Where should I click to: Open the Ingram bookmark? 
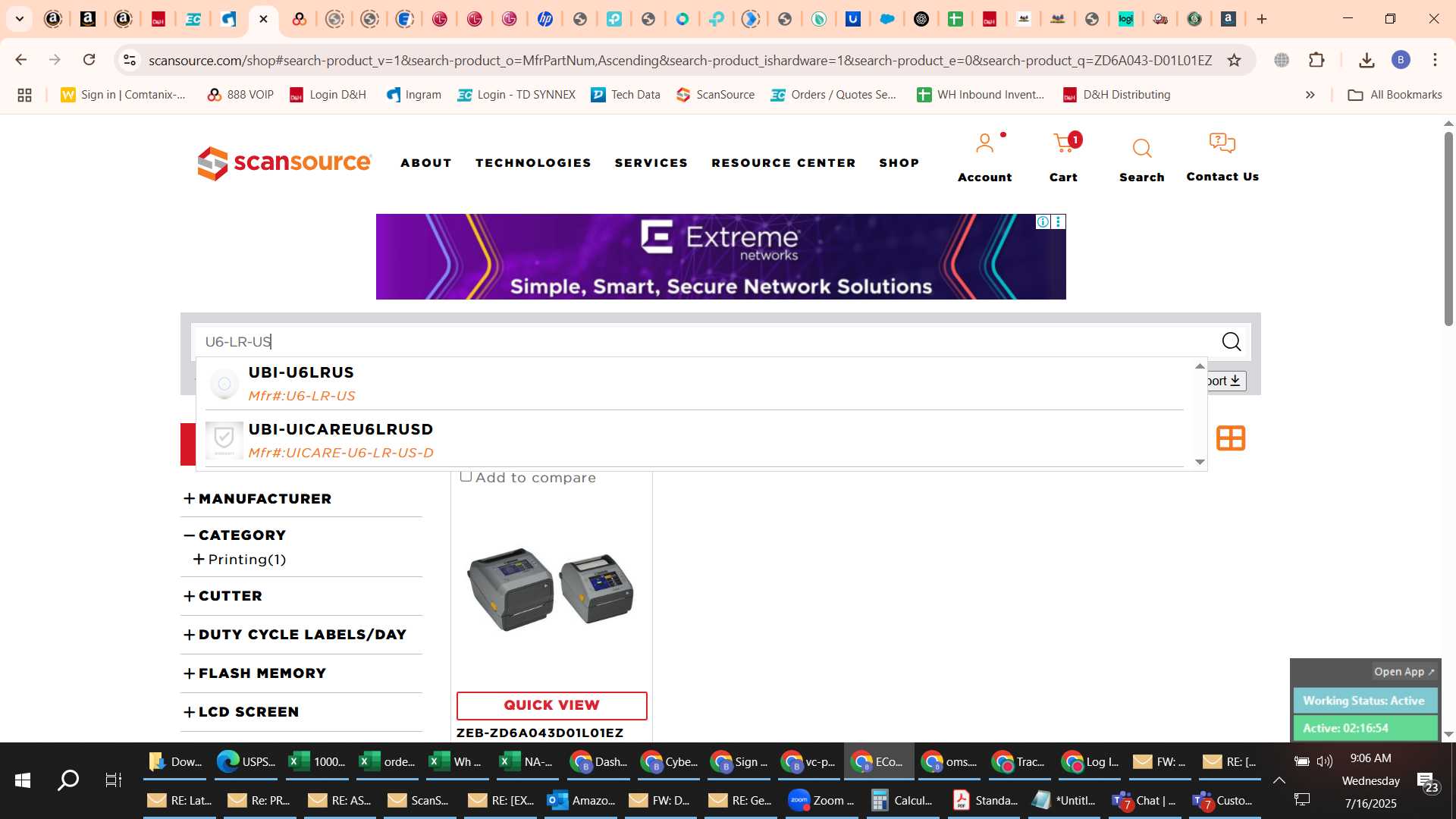[414, 95]
